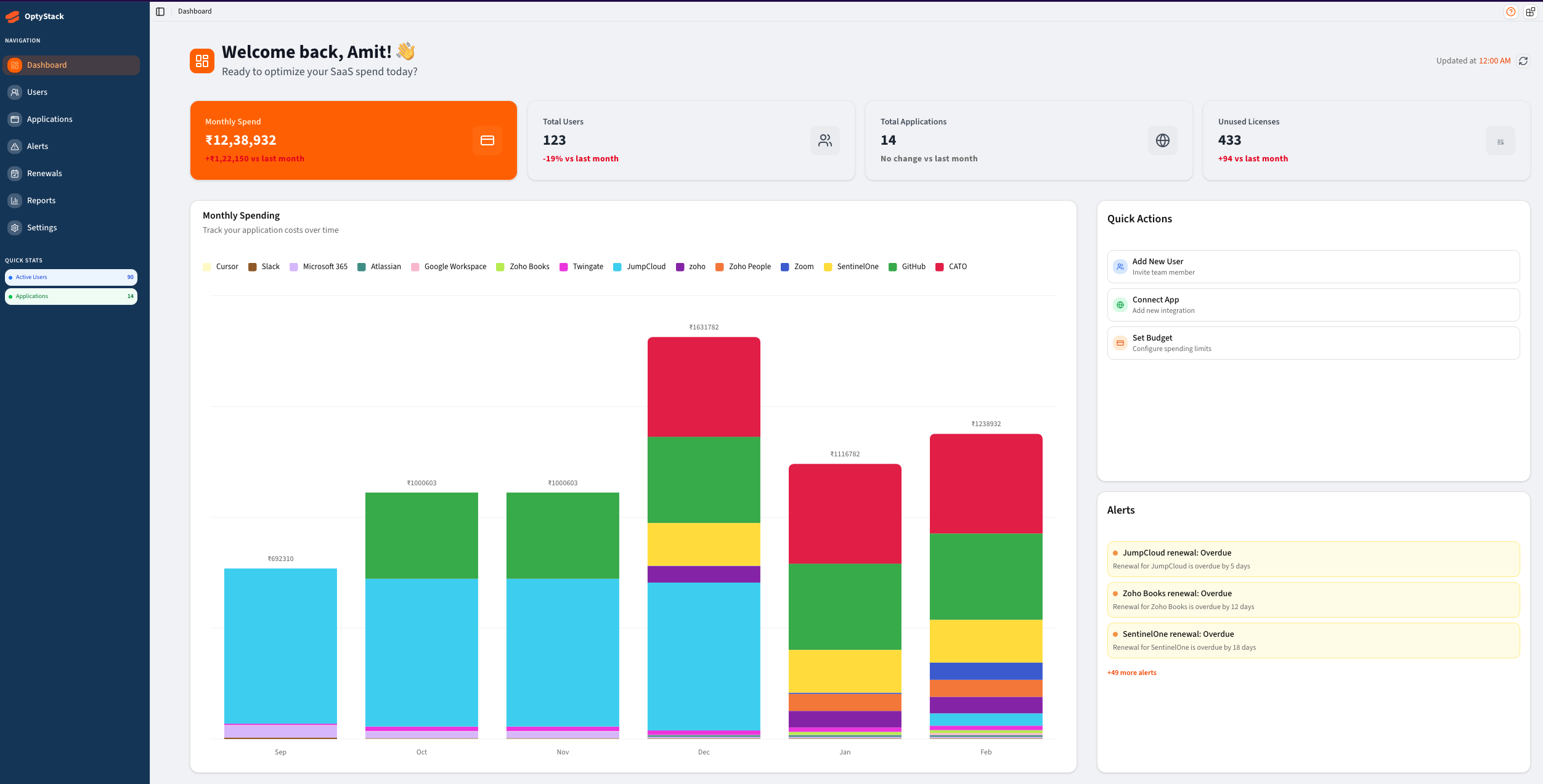Click the credit card icon in Monthly Spend
The height and width of the screenshot is (784, 1543).
[487, 140]
